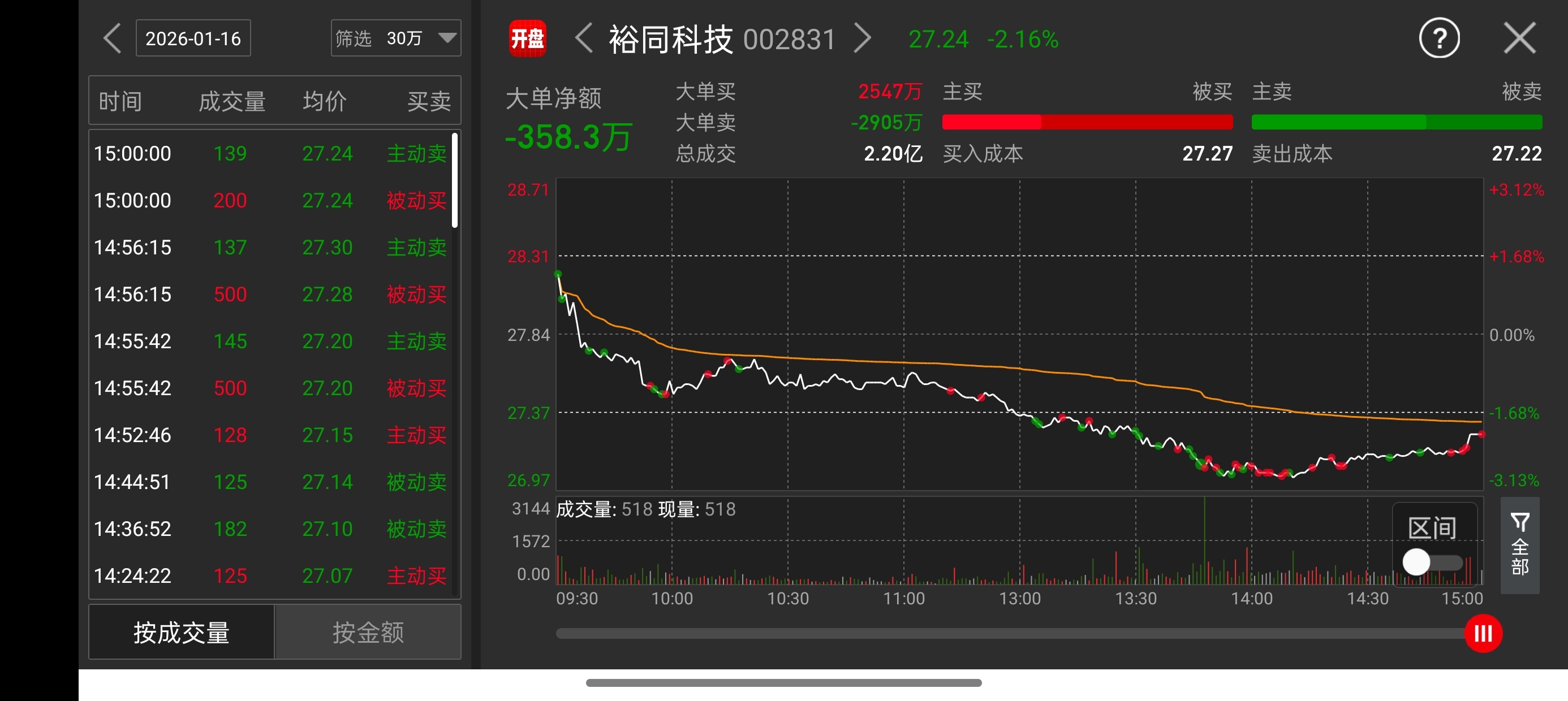Click the dropdown arrow beside 30万
Image resolution: width=1568 pixels, height=701 pixels.
tap(447, 38)
